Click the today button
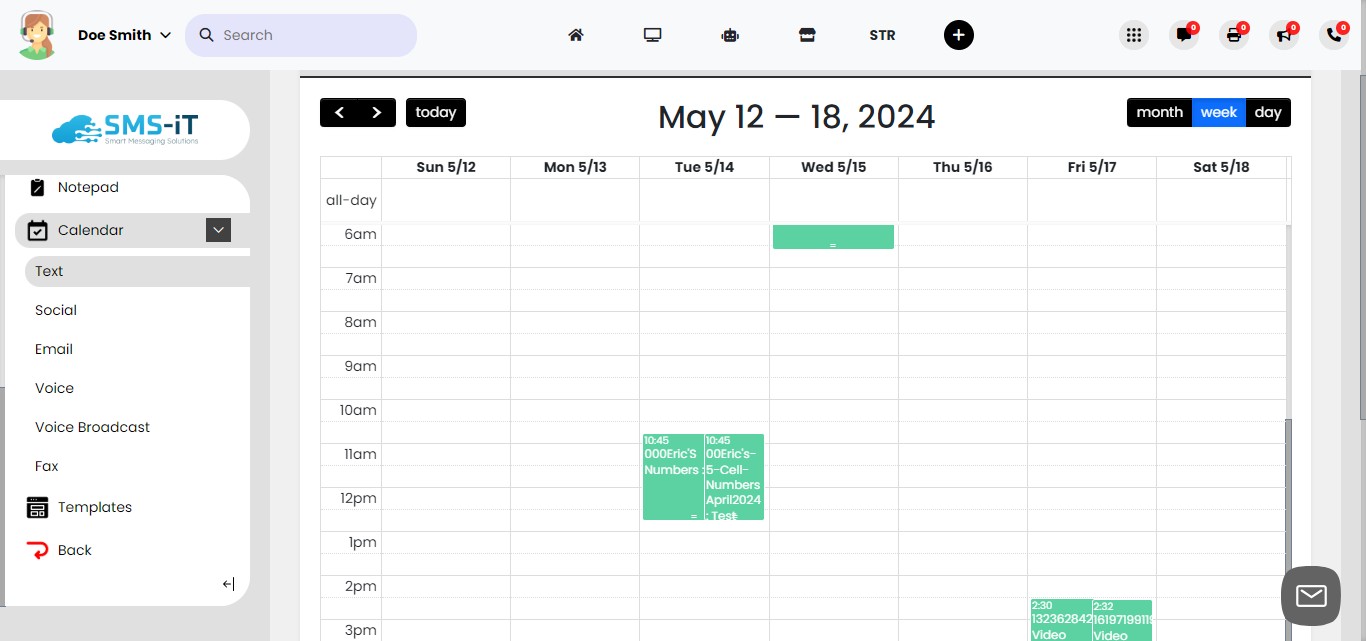The height and width of the screenshot is (641, 1366). 435,112
